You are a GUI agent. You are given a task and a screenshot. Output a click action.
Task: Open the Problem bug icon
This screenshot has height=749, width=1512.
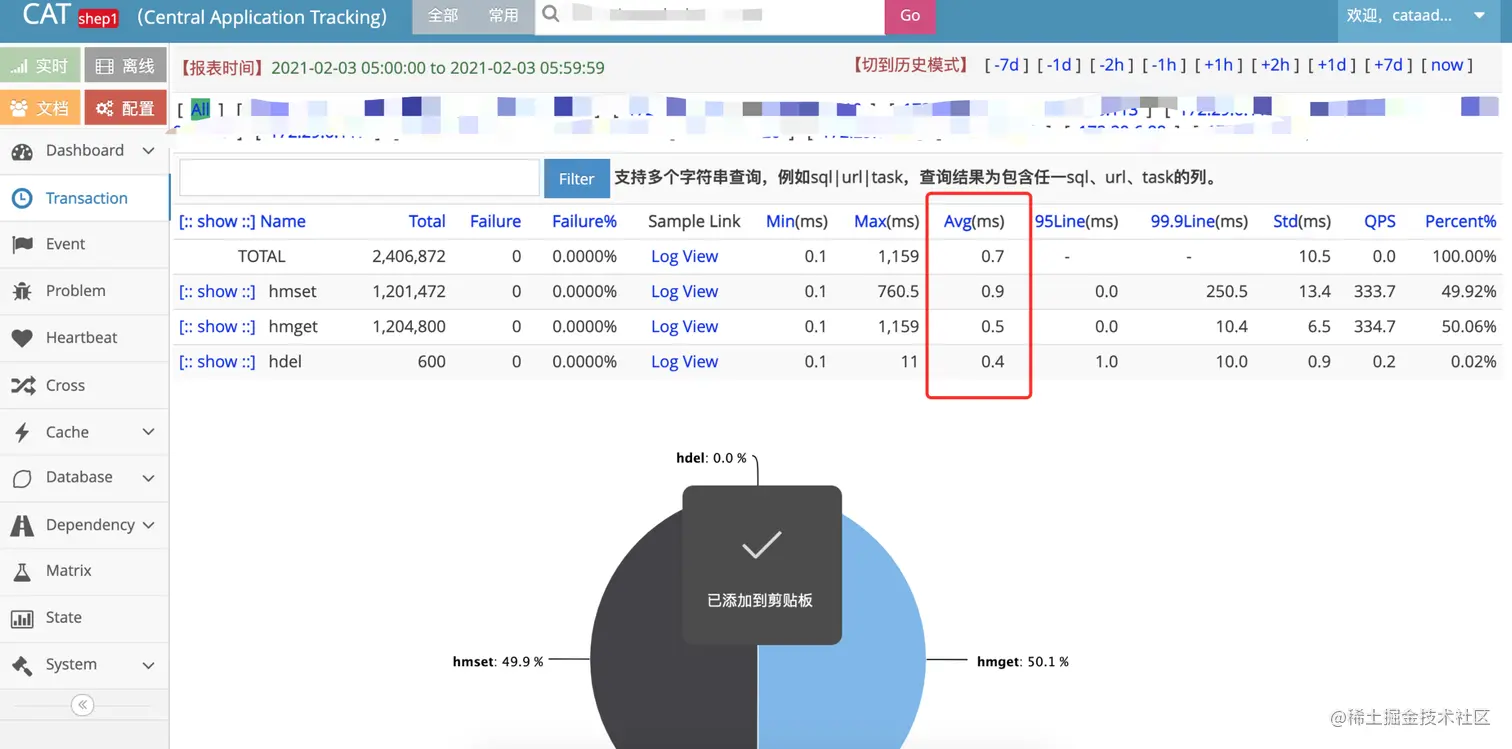(x=22, y=291)
